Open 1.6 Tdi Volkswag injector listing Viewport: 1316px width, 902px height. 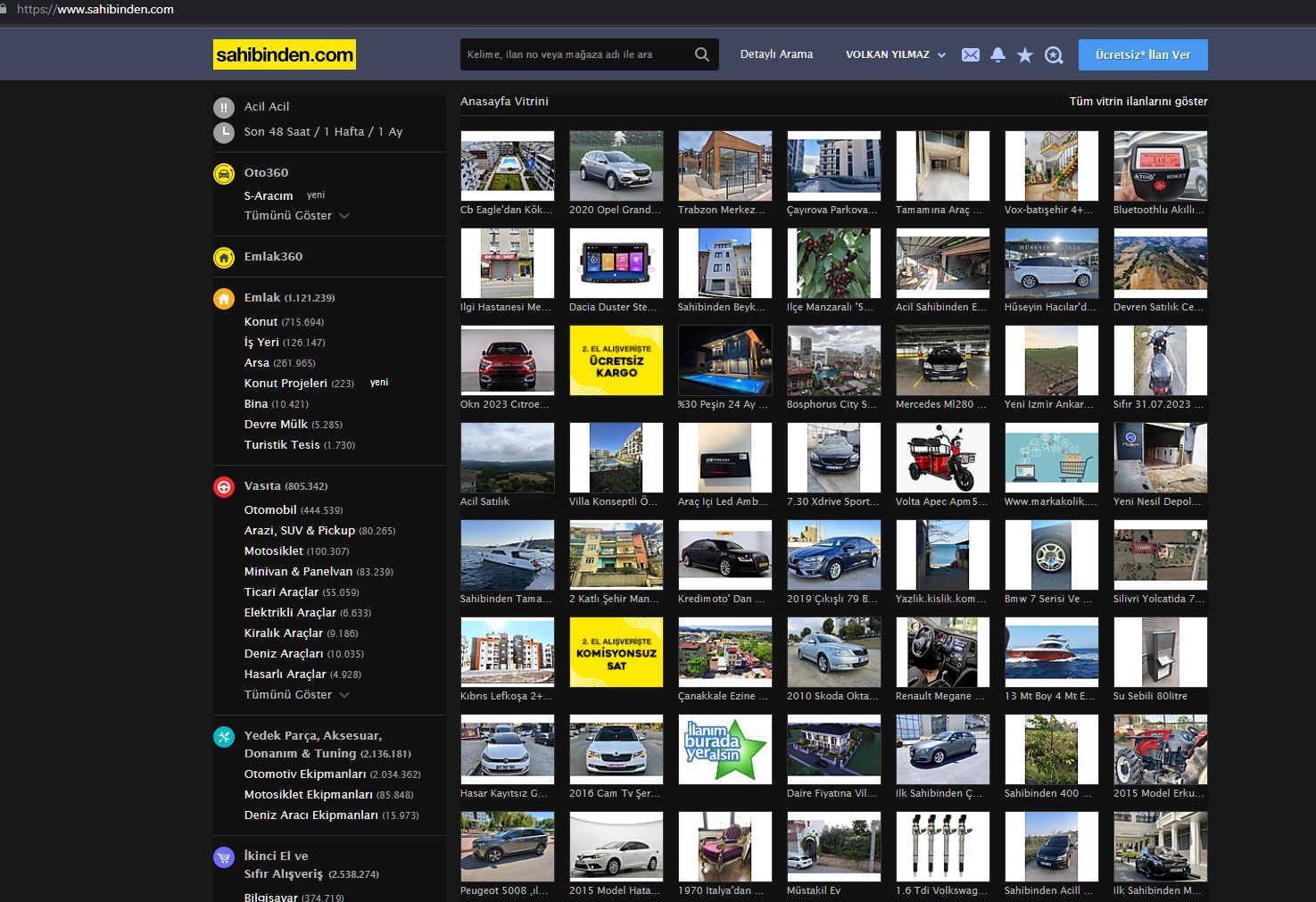pyautogui.click(x=943, y=847)
